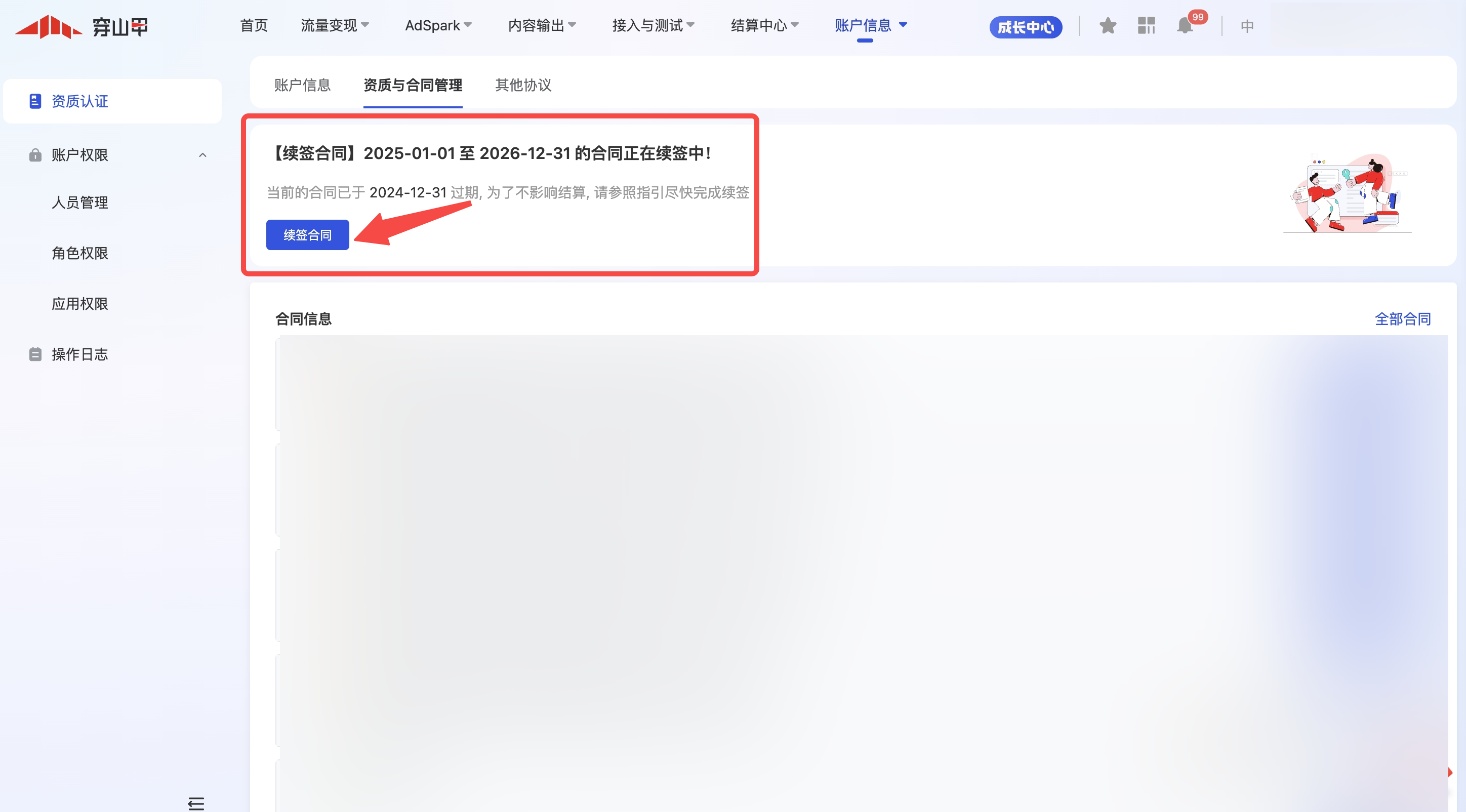Click the 穿山甲 logo icon
The image size is (1466, 812).
(49, 26)
